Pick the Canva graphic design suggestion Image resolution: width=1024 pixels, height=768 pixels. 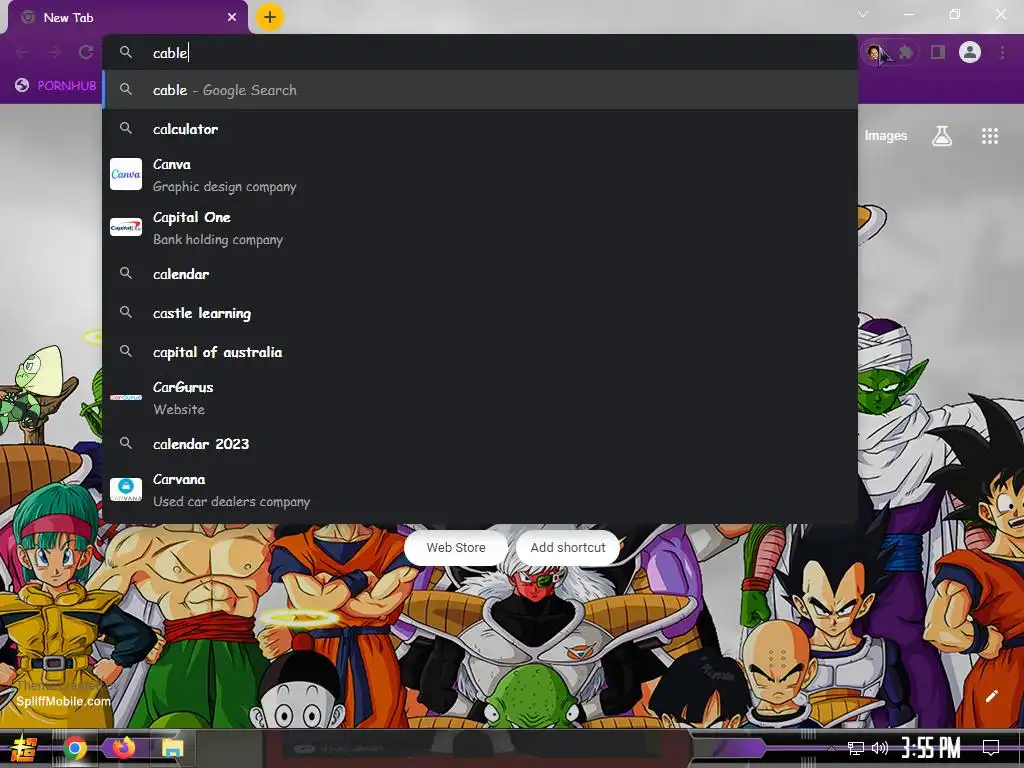[480, 174]
